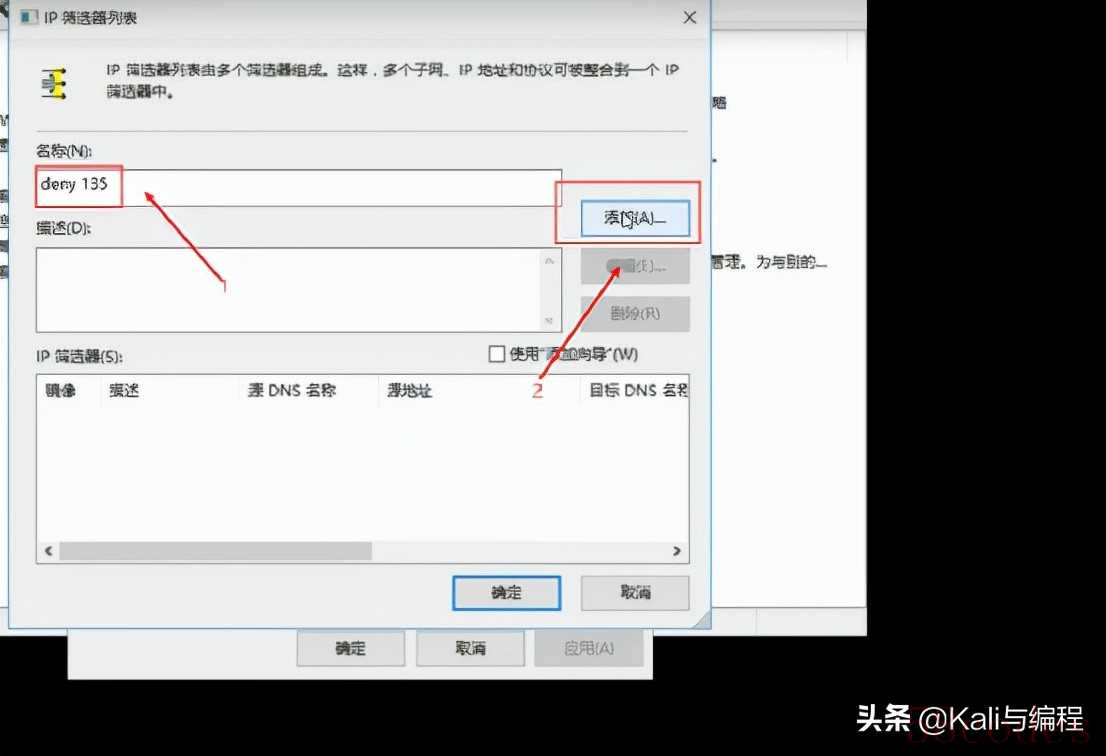Click the source DNS name column header
This screenshot has height=756, width=1106.
click(309, 390)
